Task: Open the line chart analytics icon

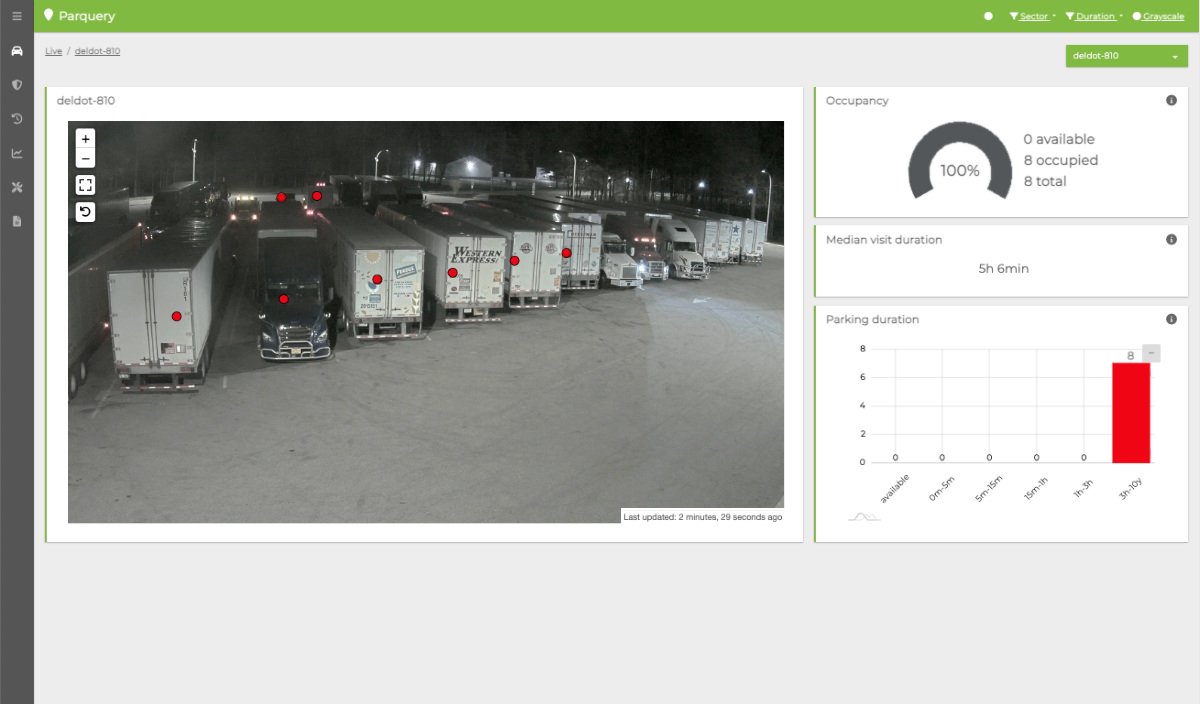Action: tap(17, 153)
